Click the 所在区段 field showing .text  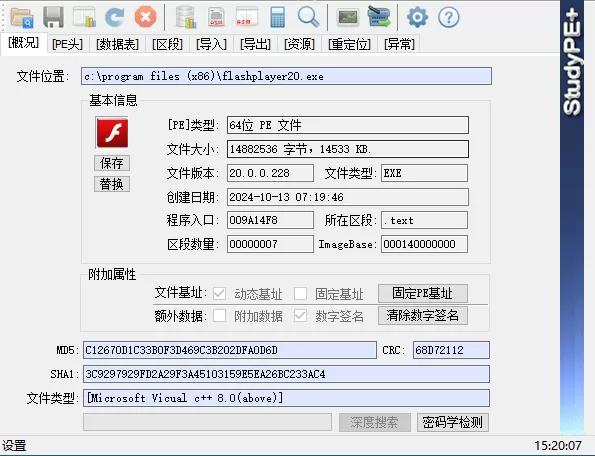[424, 220]
